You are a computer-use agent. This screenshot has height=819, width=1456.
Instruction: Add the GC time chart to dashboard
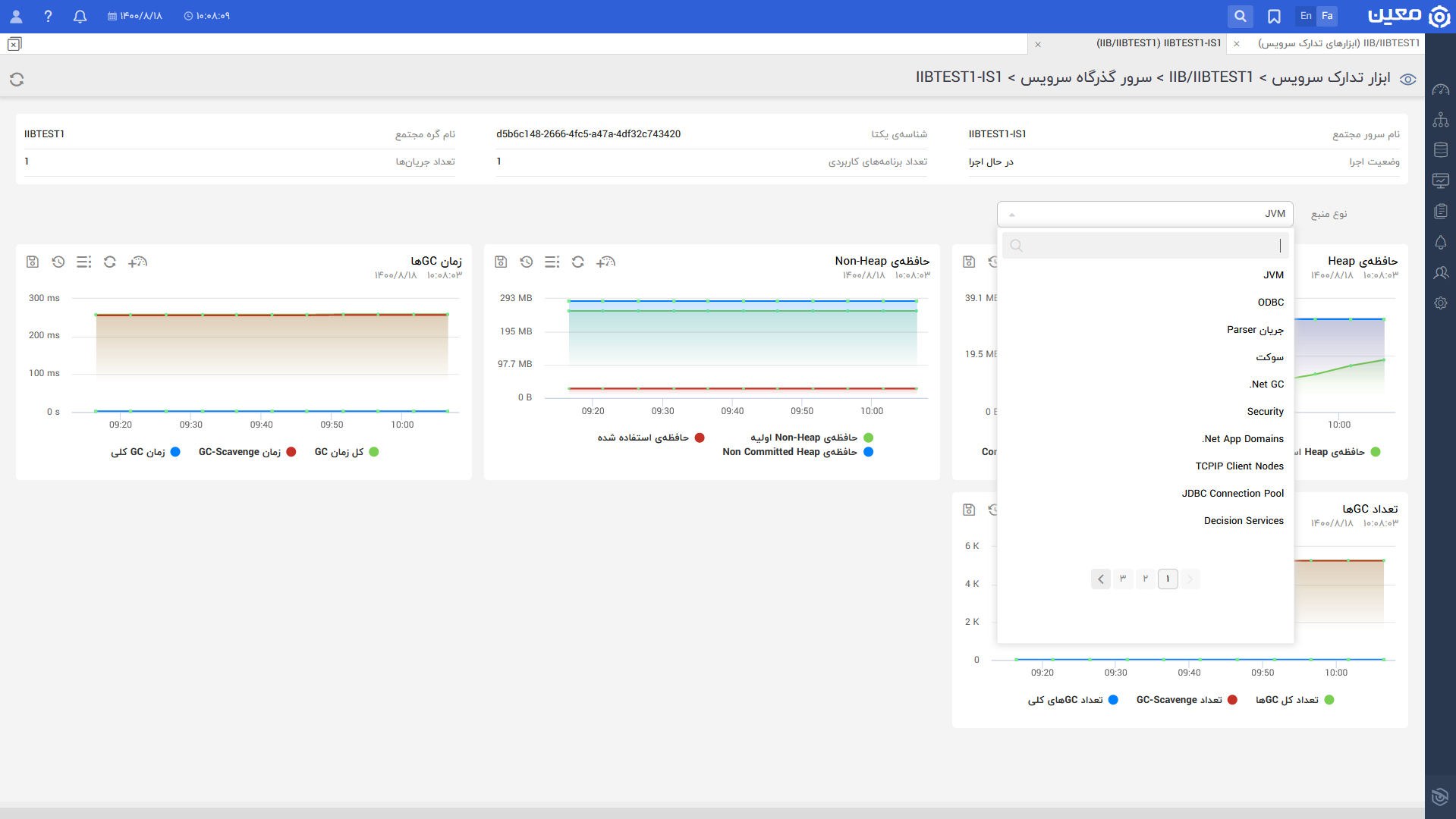[x=137, y=262]
